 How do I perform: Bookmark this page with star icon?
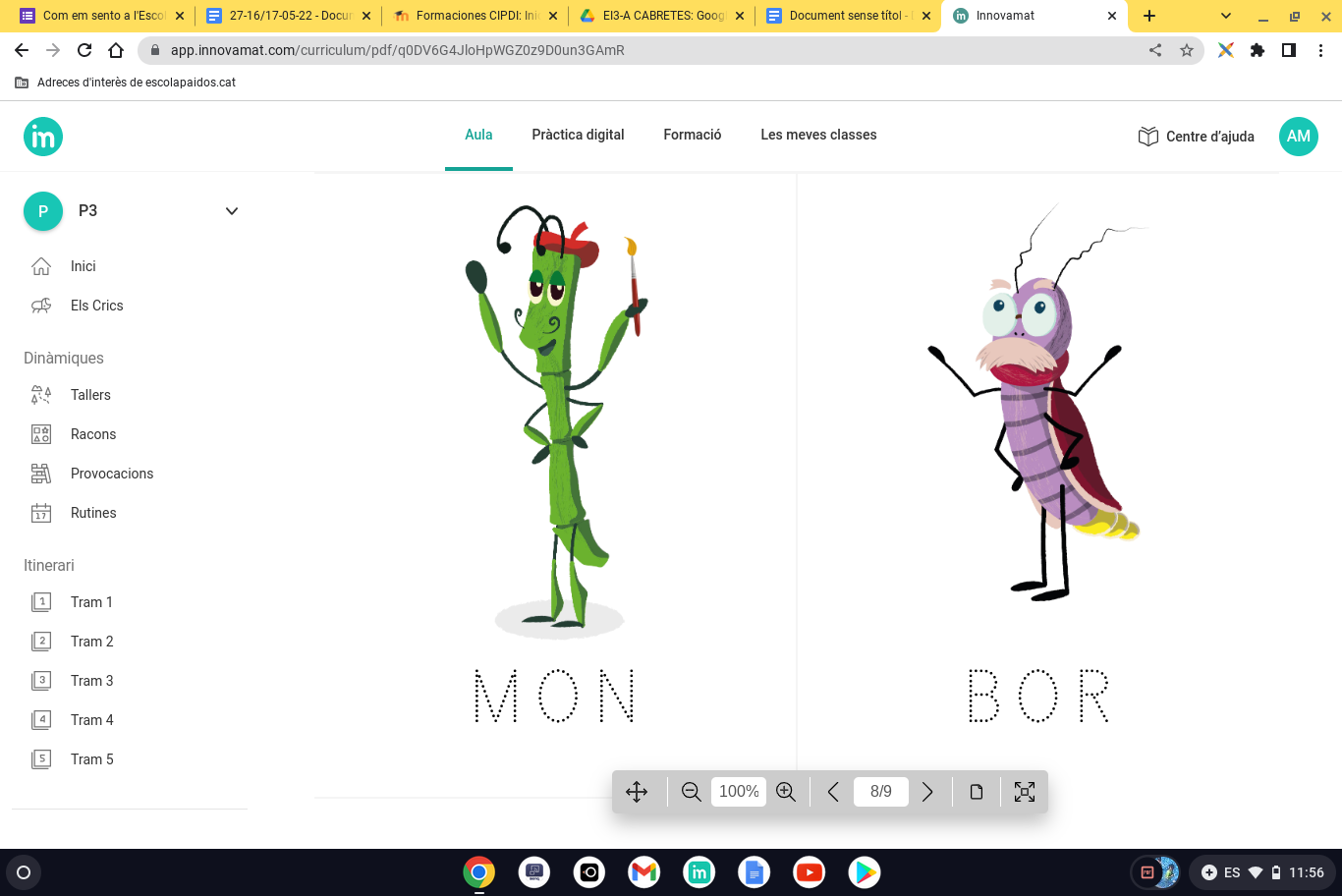click(x=1187, y=50)
